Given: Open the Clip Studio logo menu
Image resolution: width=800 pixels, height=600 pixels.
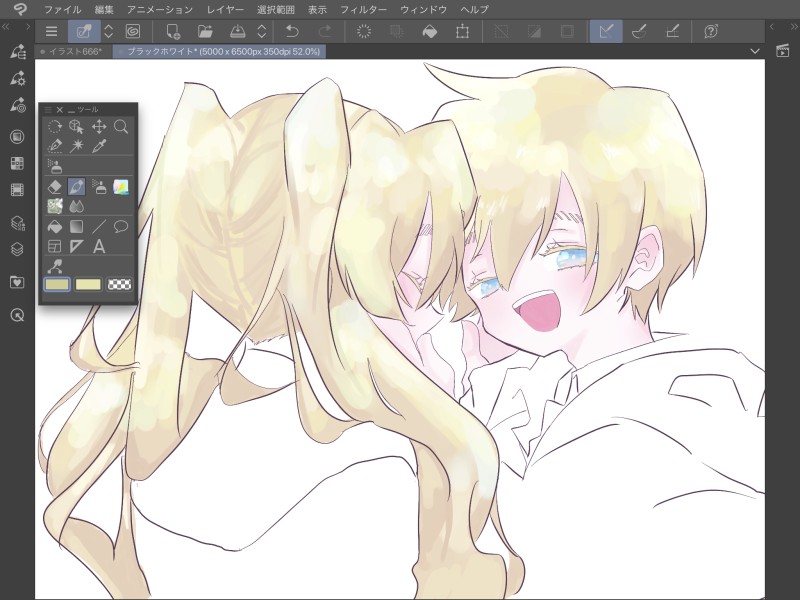Looking at the screenshot, I should 20,9.
